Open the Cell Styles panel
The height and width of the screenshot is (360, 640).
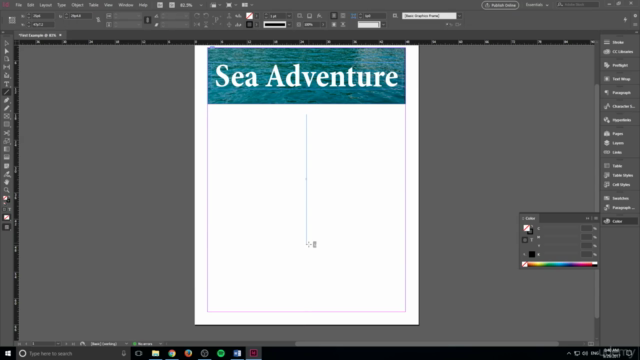[619, 184]
